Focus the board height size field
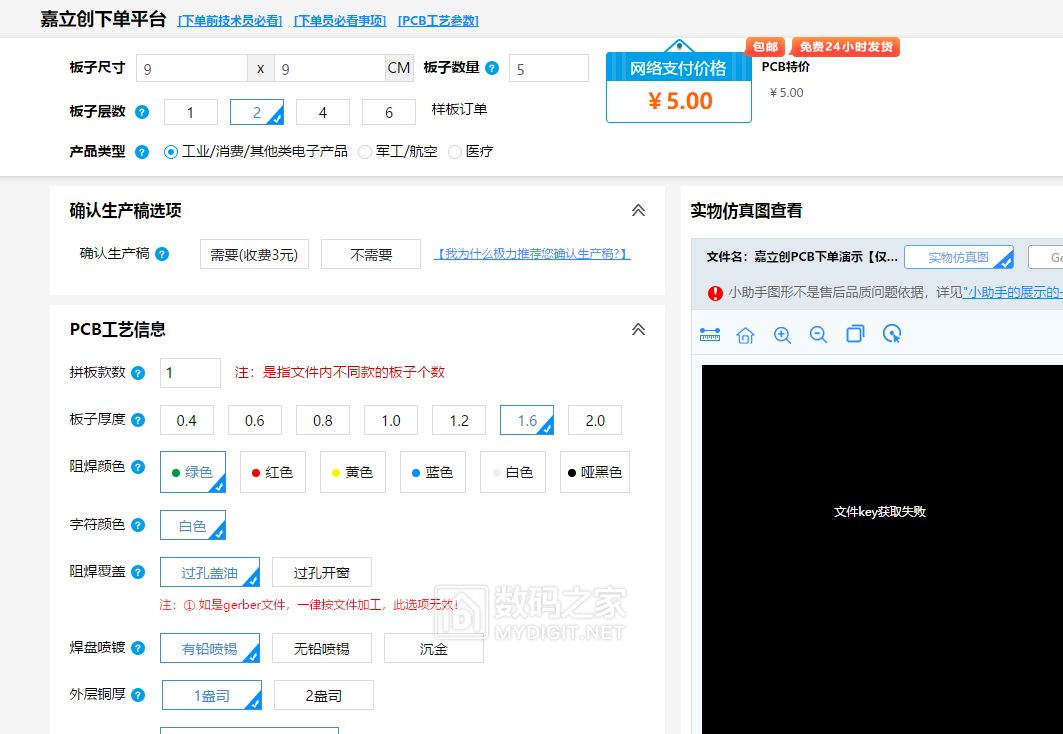This screenshot has width=1063, height=734. (x=330, y=68)
